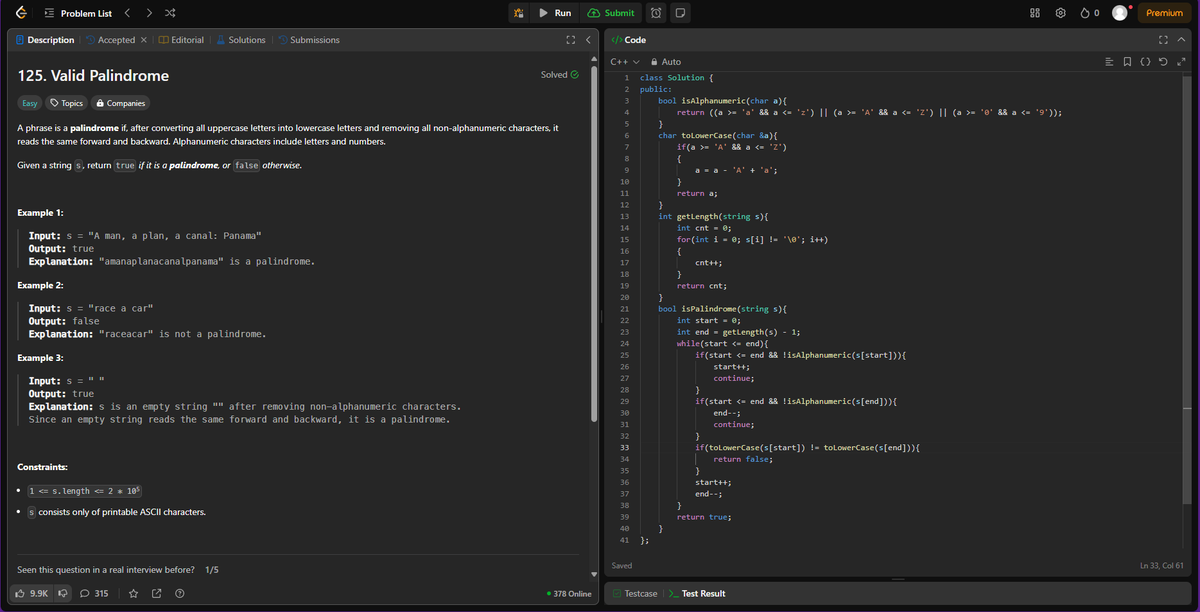1200x612 pixels.
Task: Open the Premium link
Action: [x=1165, y=13]
